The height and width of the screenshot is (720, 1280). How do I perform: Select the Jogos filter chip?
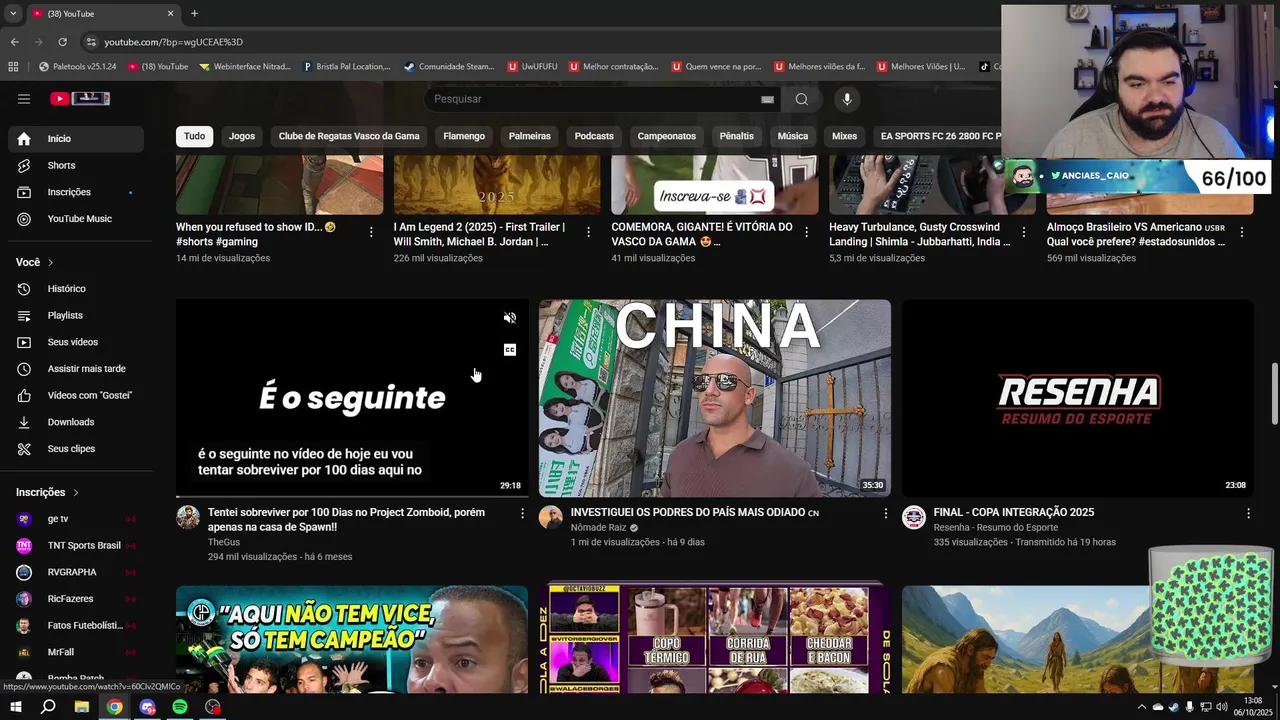click(242, 136)
